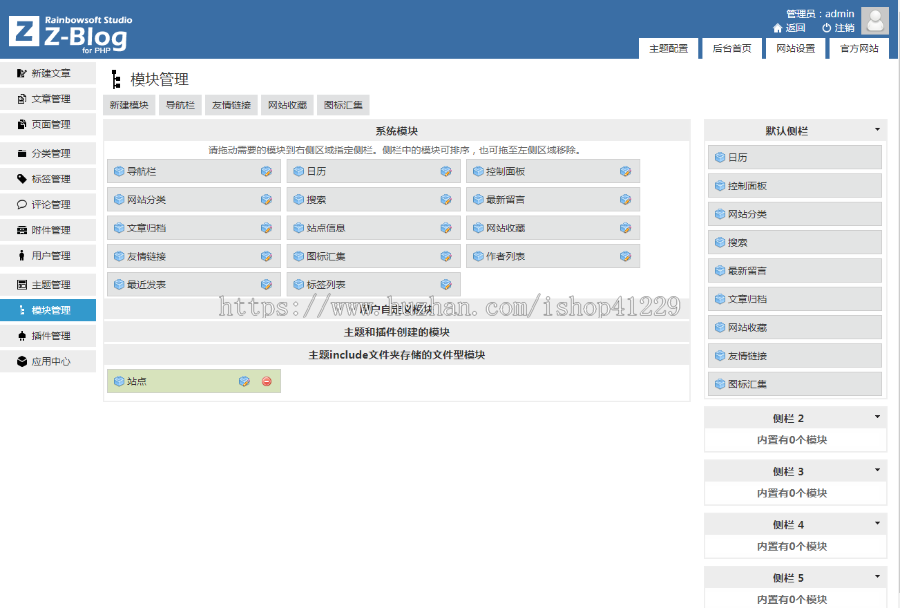The width and height of the screenshot is (900, 608).
Task: Open the 主题配置 top tab
Action: (x=668, y=48)
